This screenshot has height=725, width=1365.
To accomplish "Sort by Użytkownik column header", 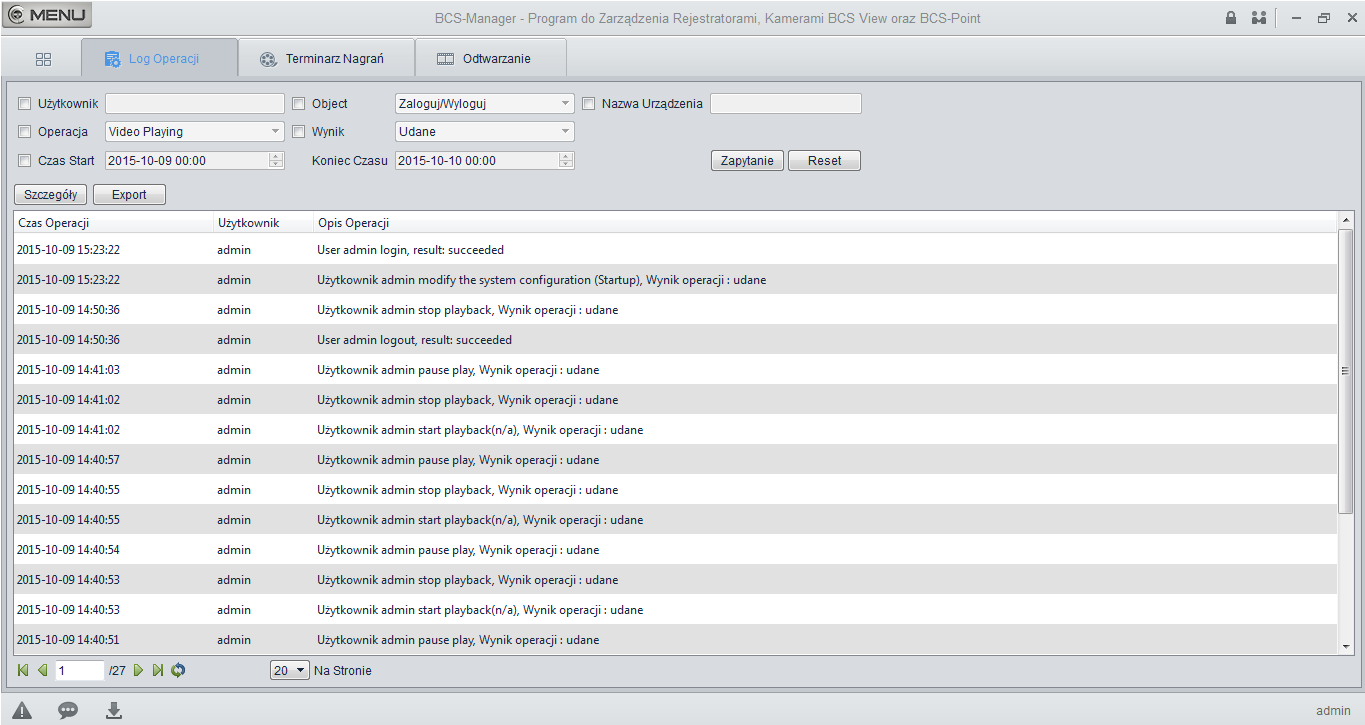I will 263,223.
